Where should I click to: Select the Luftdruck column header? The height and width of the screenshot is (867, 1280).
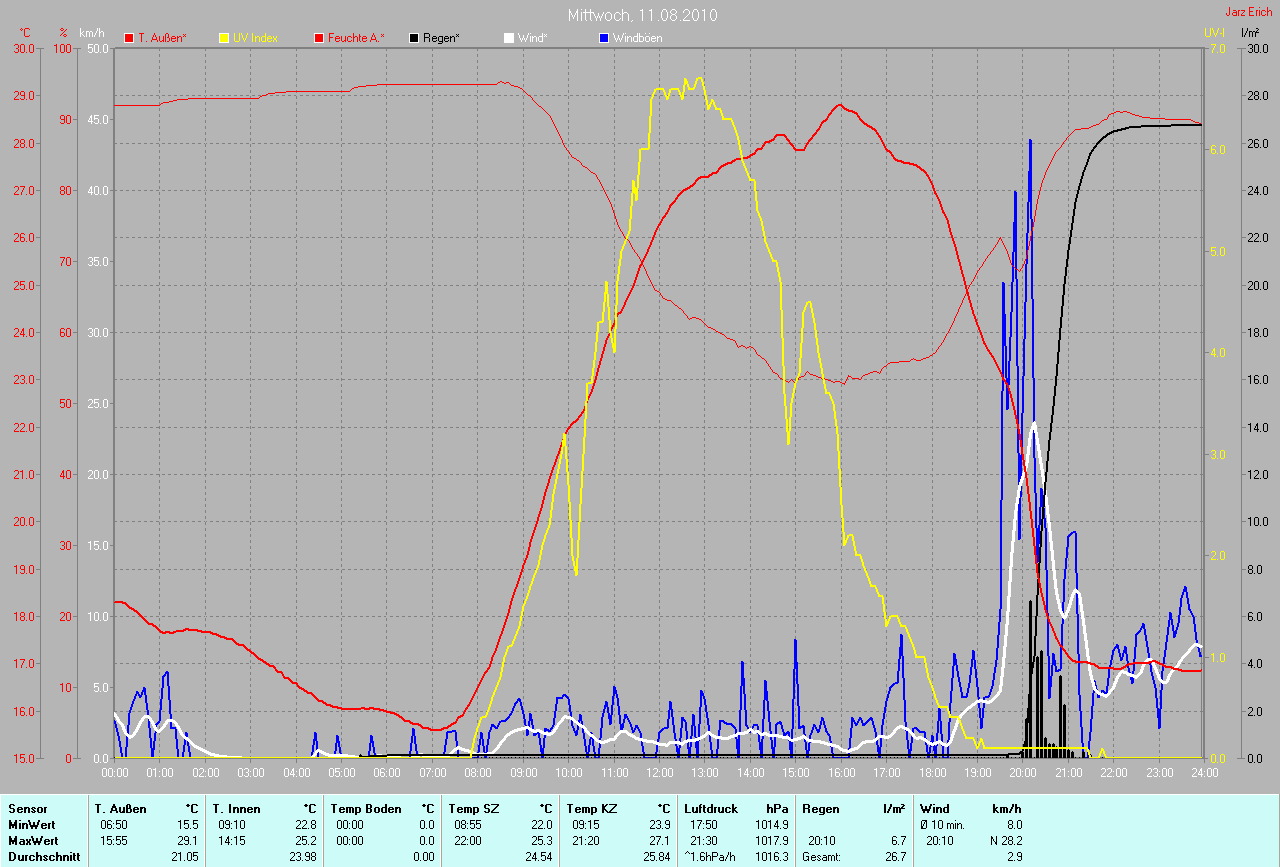[711, 808]
